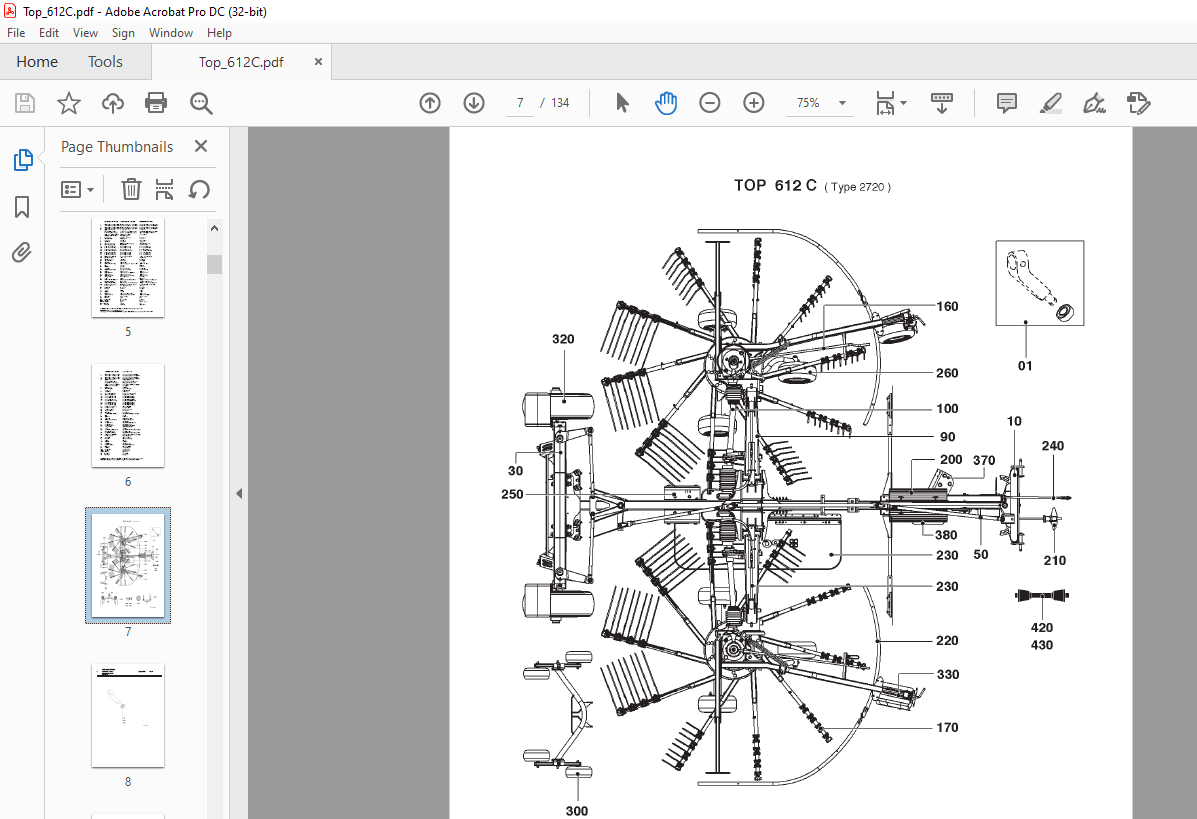1197x819 pixels.
Task: Activate the Hand pan tool
Action: click(x=666, y=103)
